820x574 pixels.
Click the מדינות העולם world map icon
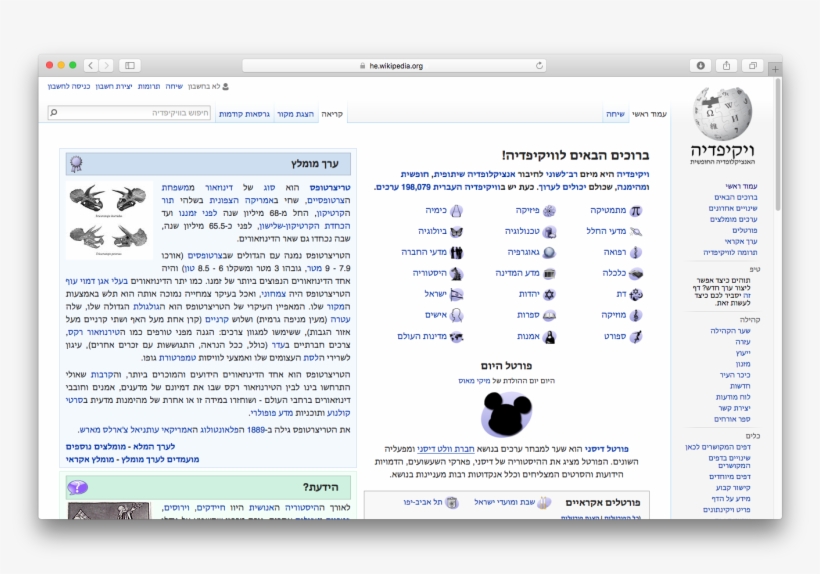[457, 336]
